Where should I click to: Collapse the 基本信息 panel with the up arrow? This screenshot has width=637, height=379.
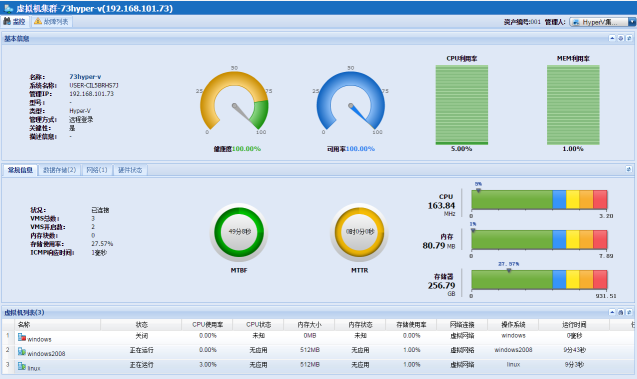pos(612,38)
